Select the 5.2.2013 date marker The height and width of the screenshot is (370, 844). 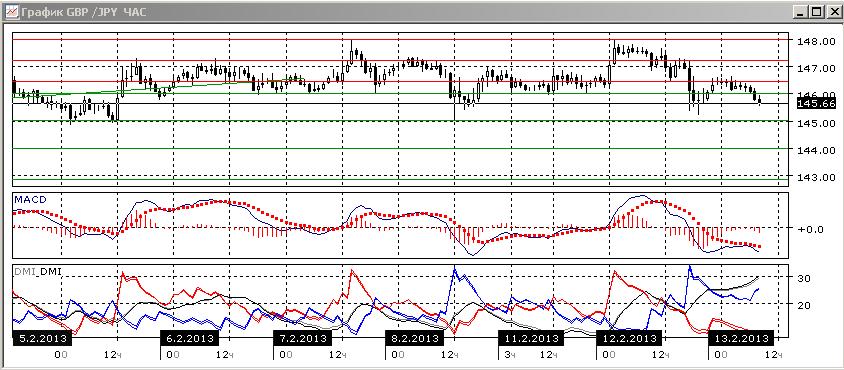(x=43, y=339)
